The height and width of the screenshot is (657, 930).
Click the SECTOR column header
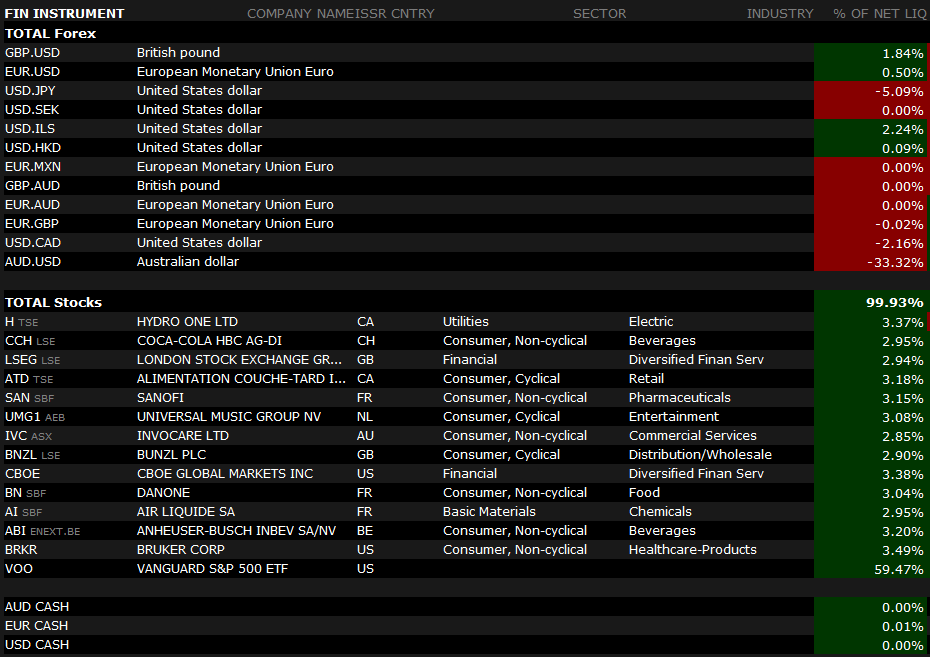tap(599, 14)
